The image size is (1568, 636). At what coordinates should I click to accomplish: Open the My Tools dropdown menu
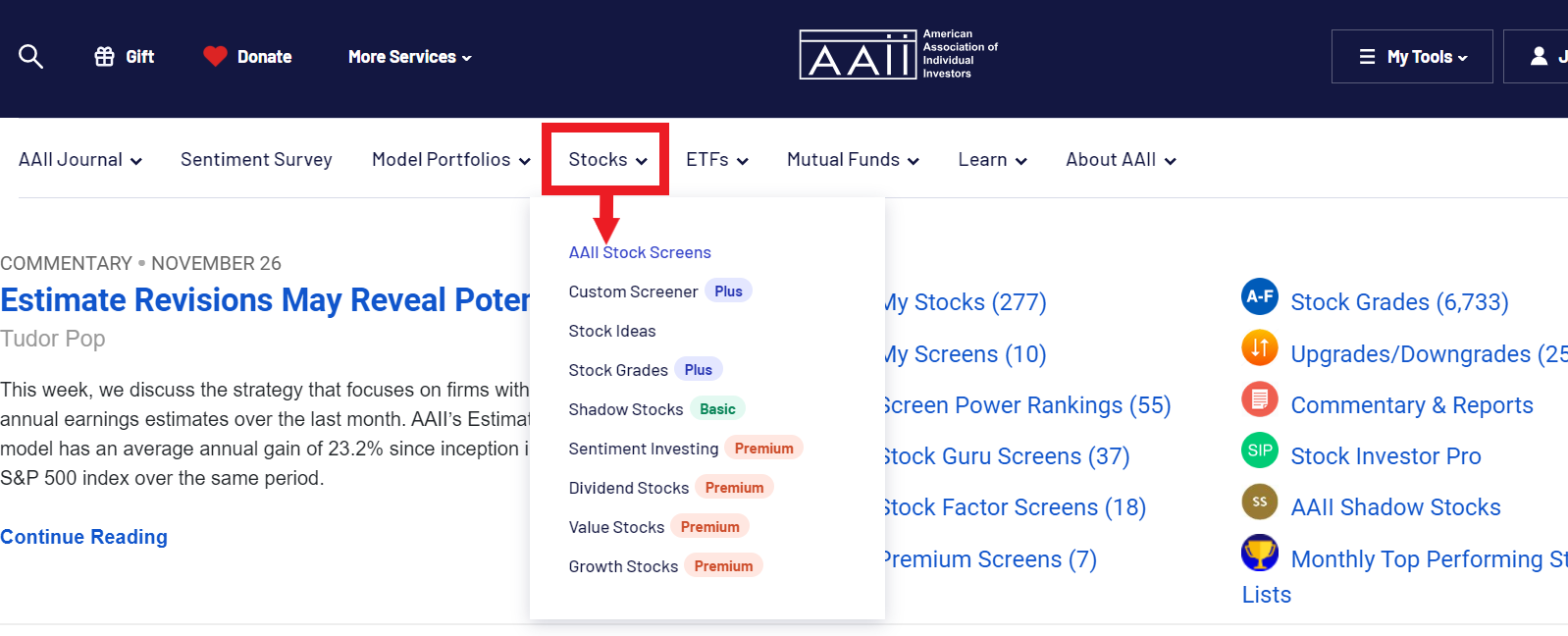[1412, 57]
